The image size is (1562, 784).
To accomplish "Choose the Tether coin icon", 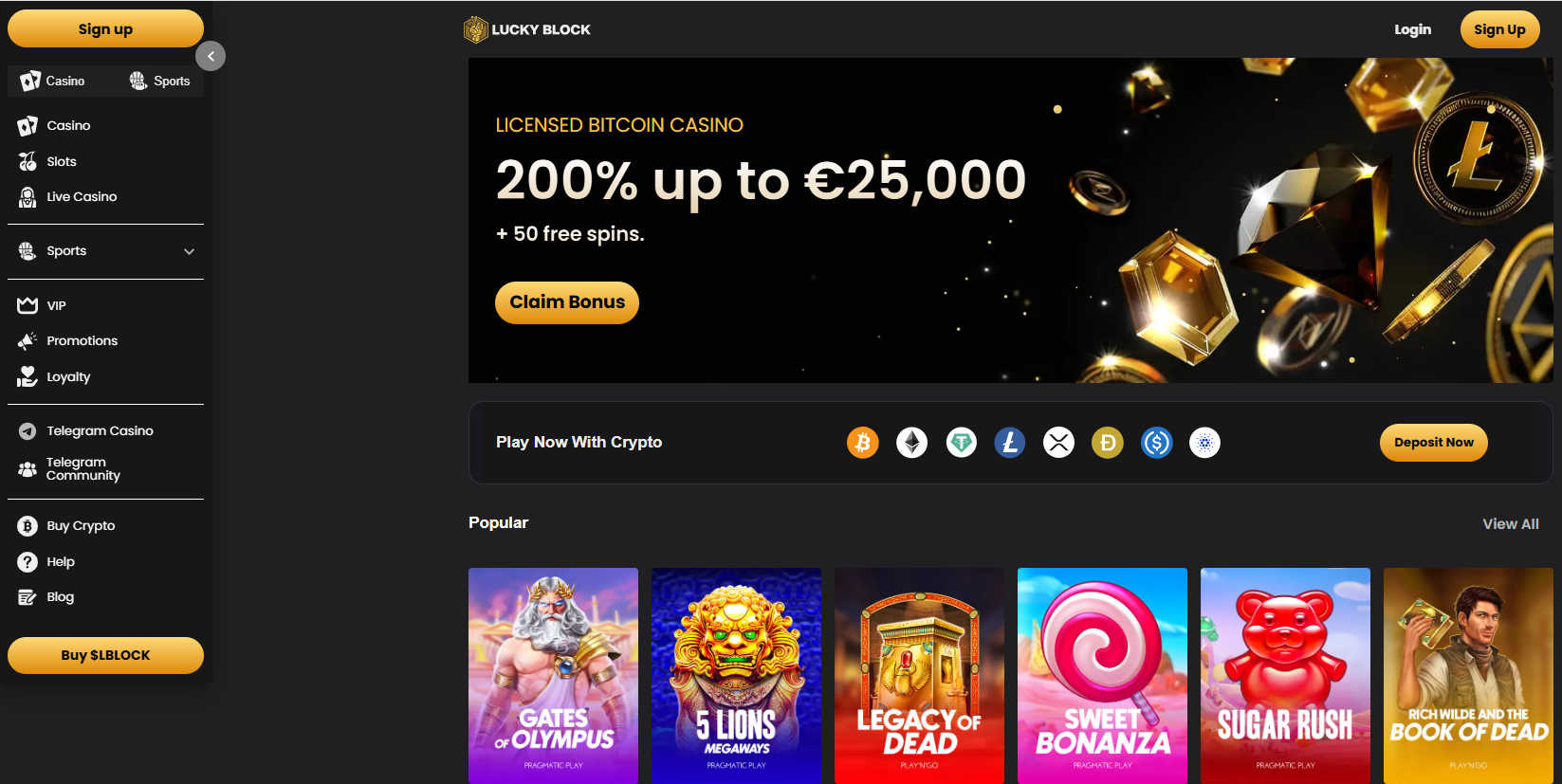I will click(x=962, y=443).
